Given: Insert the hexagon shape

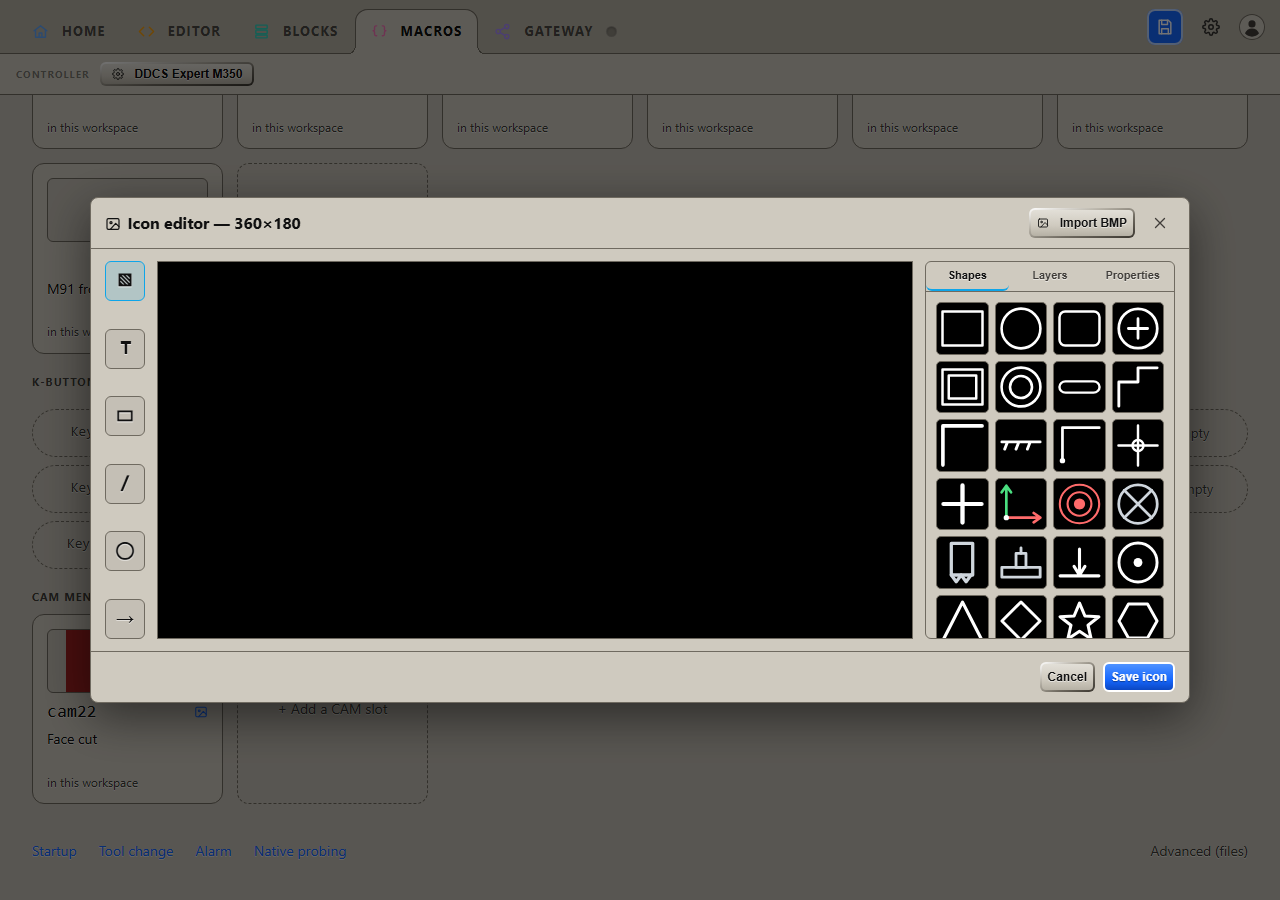Looking at the screenshot, I should pyautogui.click(x=1138, y=617).
